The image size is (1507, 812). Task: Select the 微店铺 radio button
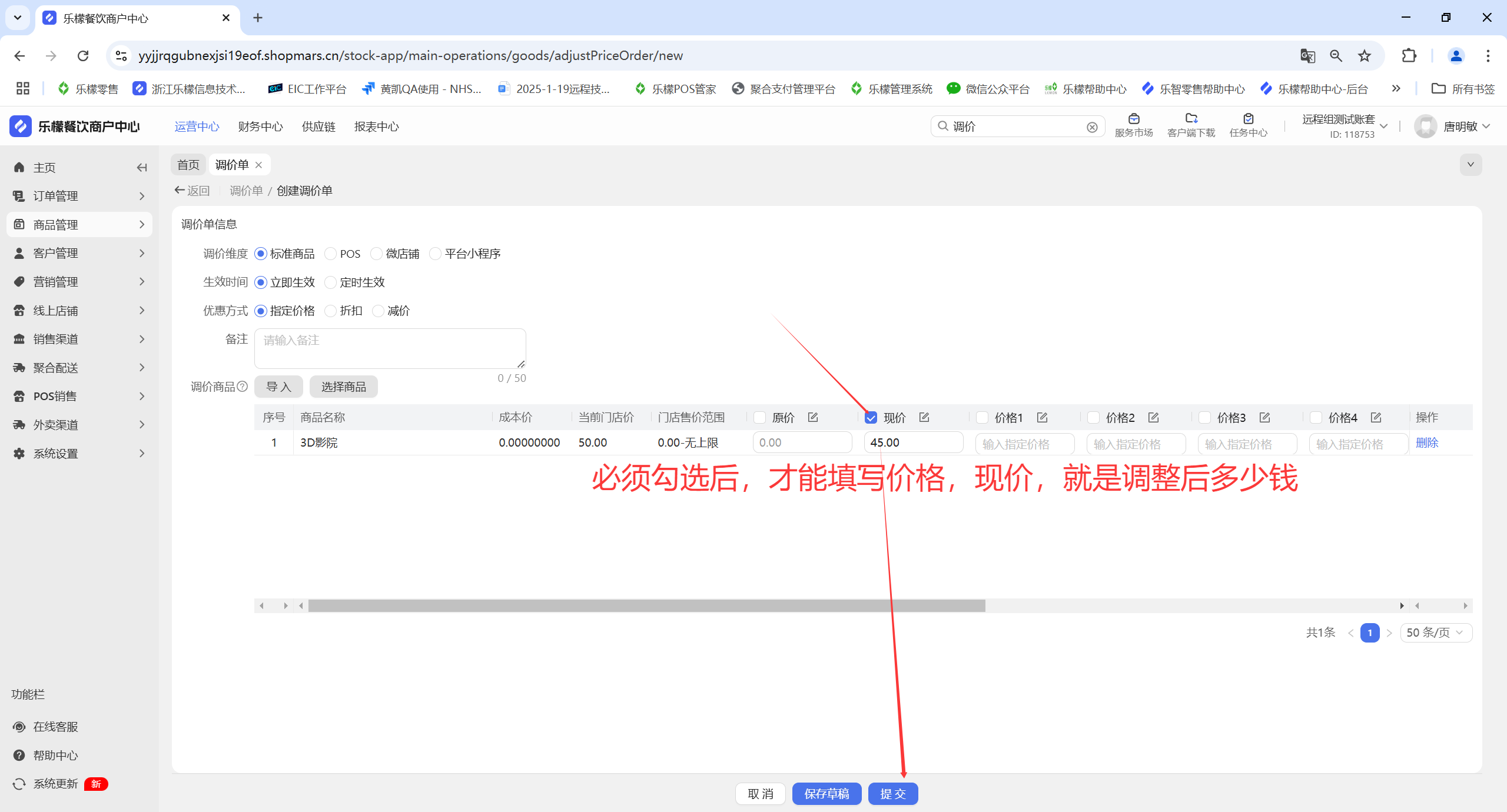377,254
